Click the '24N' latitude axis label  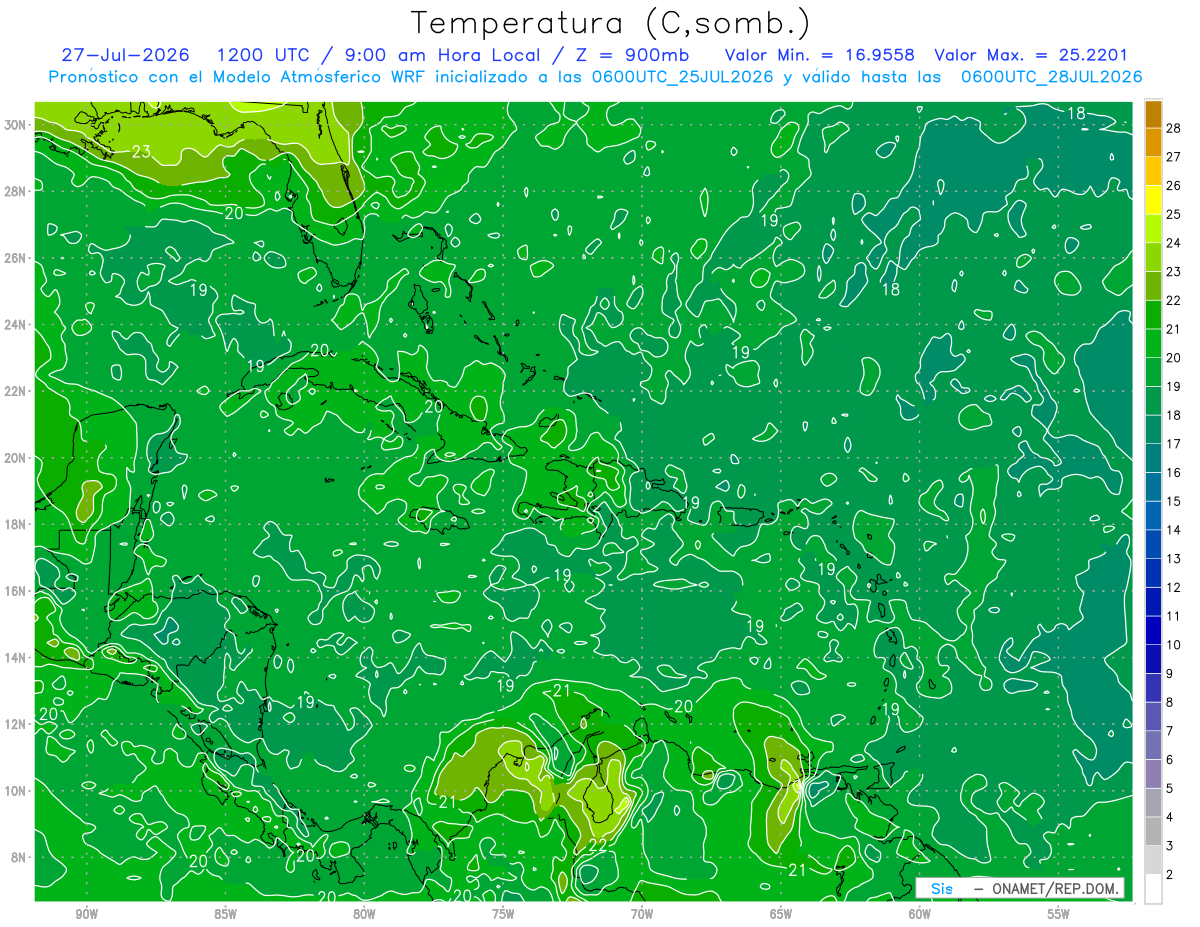click(x=17, y=325)
